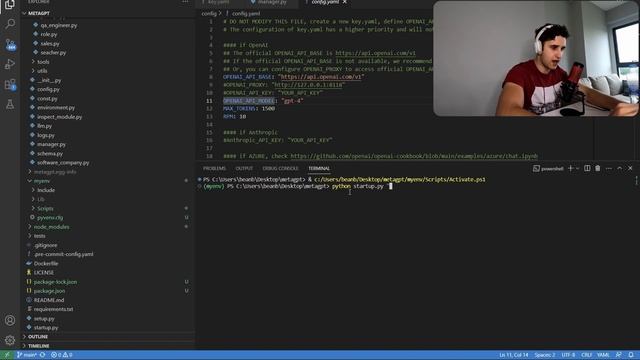Image resolution: width=640 pixels, height=360 pixels.
Task: Follow the https://api.openai.com/v1 link on line 8
Action: pos(321,77)
